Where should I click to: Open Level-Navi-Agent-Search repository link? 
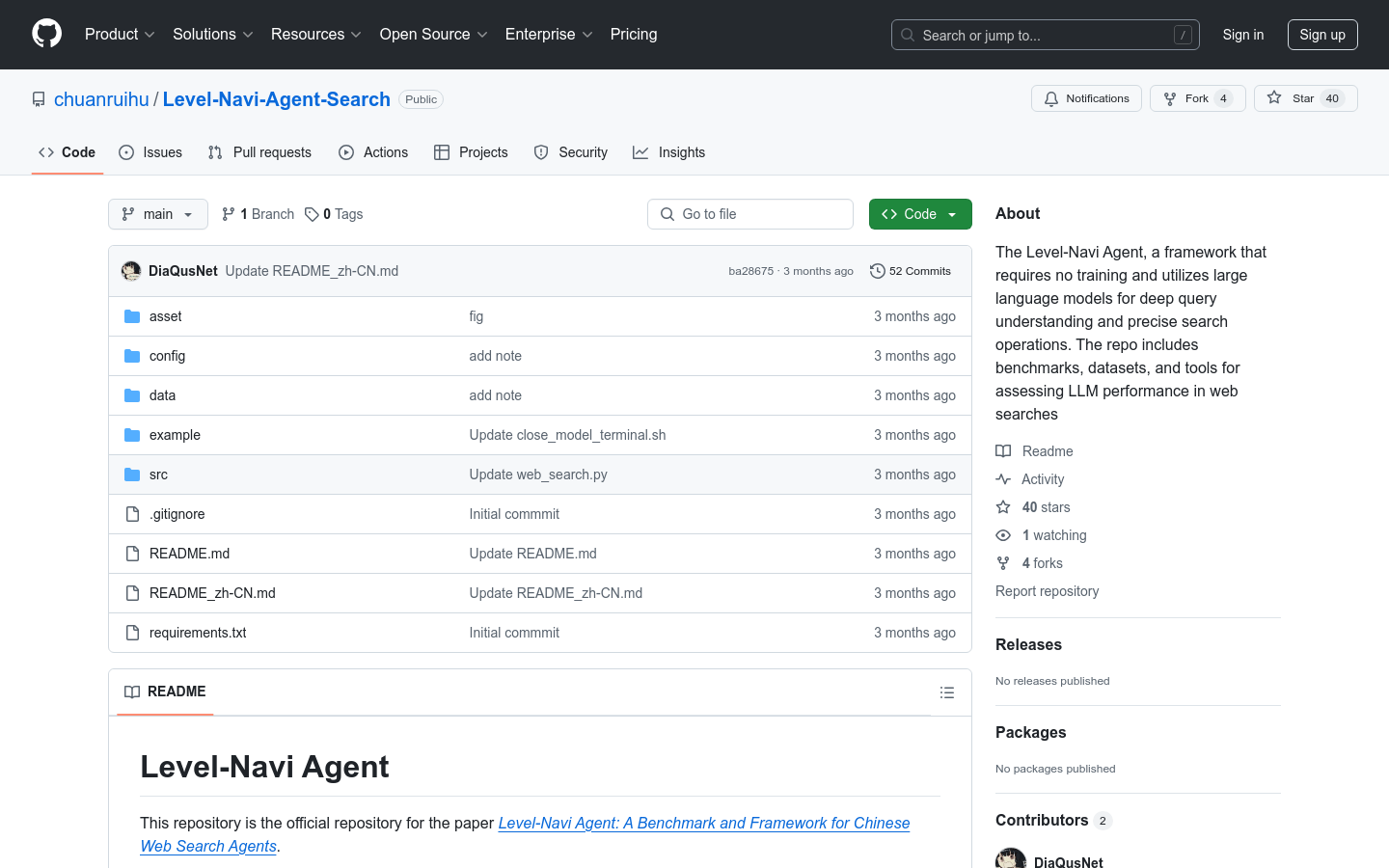[277, 99]
